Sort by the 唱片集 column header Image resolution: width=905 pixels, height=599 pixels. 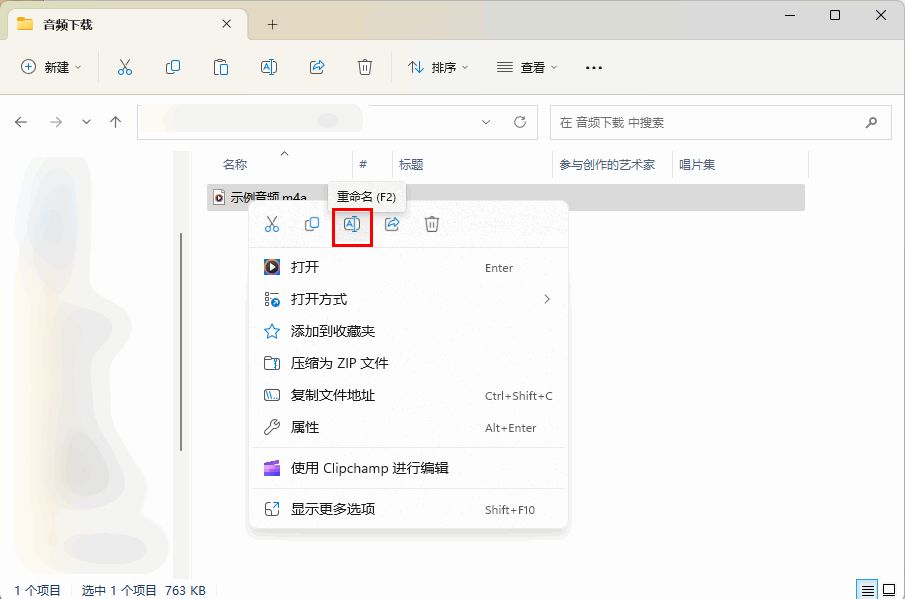[x=697, y=164]
